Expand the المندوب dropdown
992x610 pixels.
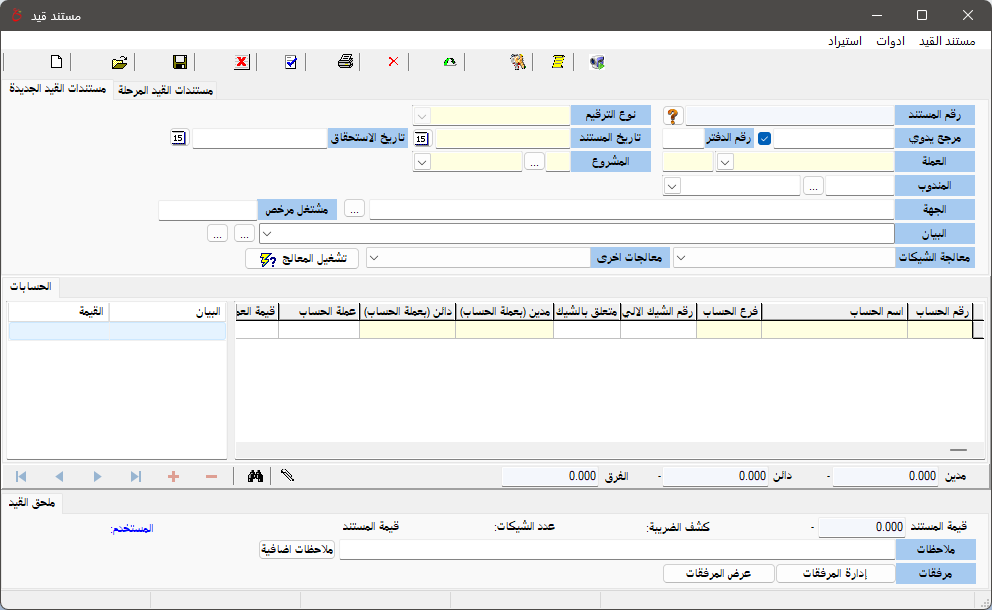click(x=672, y=186)
